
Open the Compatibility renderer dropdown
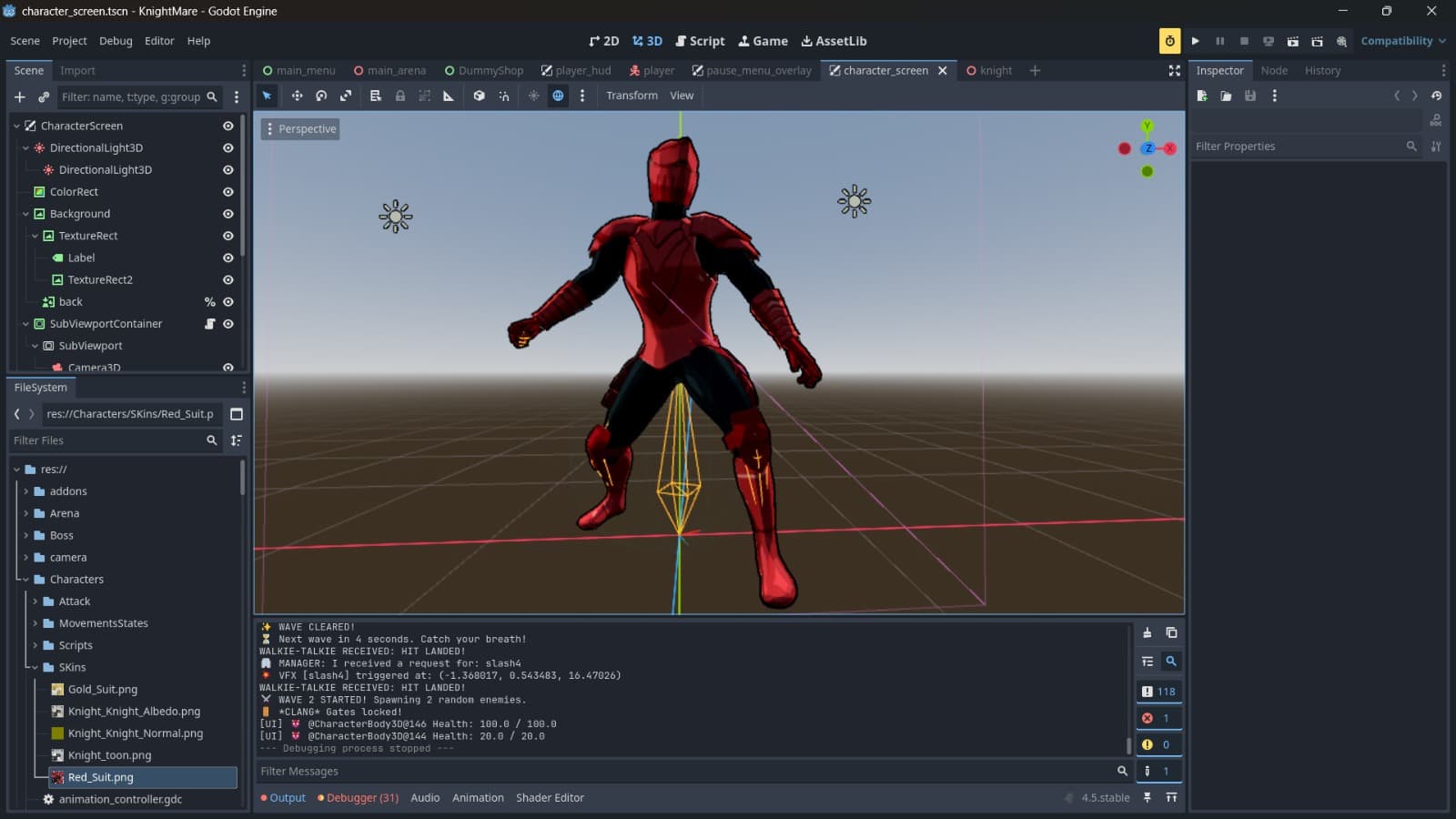pyautogui.click(x=1403, y=41)
